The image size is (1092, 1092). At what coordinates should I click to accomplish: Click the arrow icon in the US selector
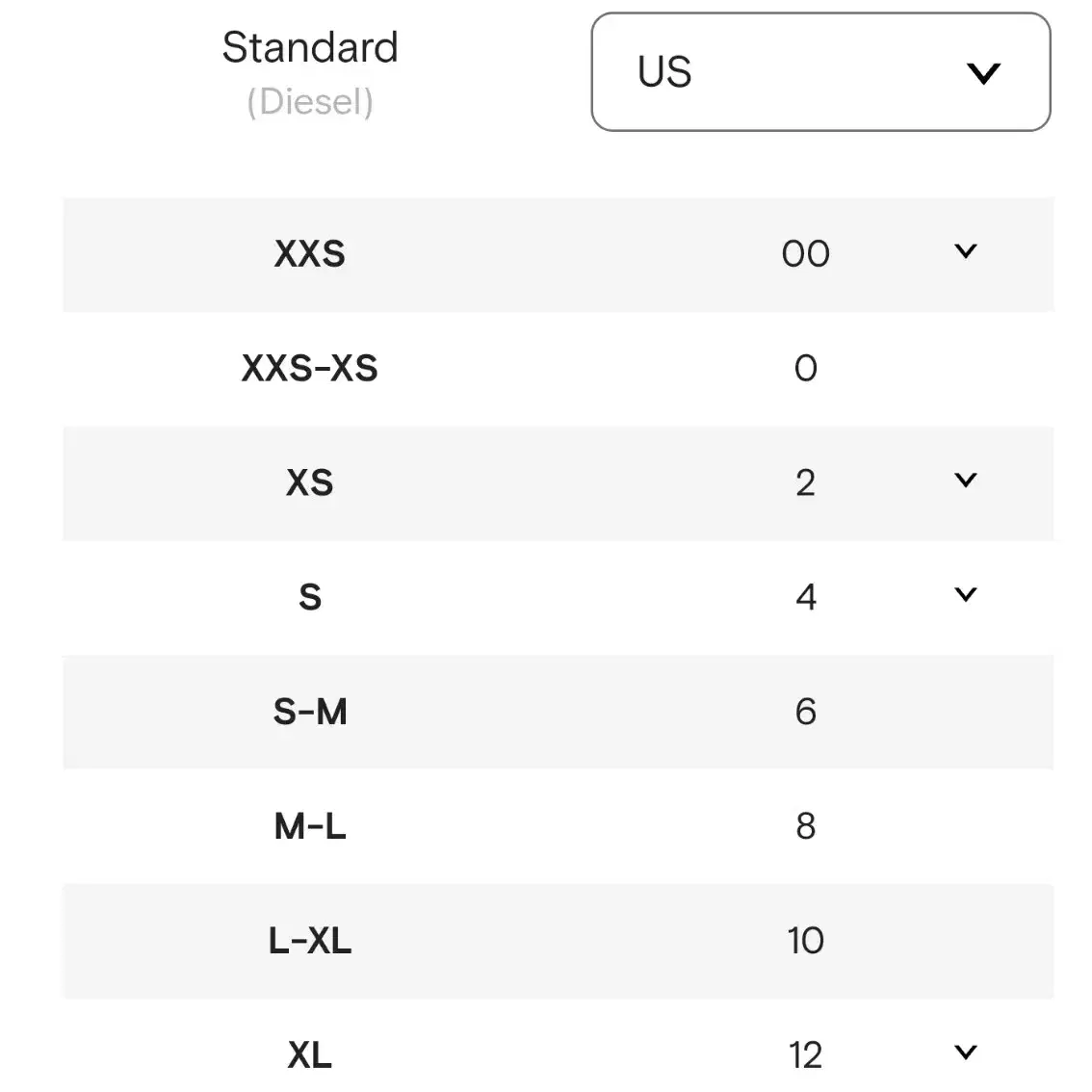click(983, 73)
